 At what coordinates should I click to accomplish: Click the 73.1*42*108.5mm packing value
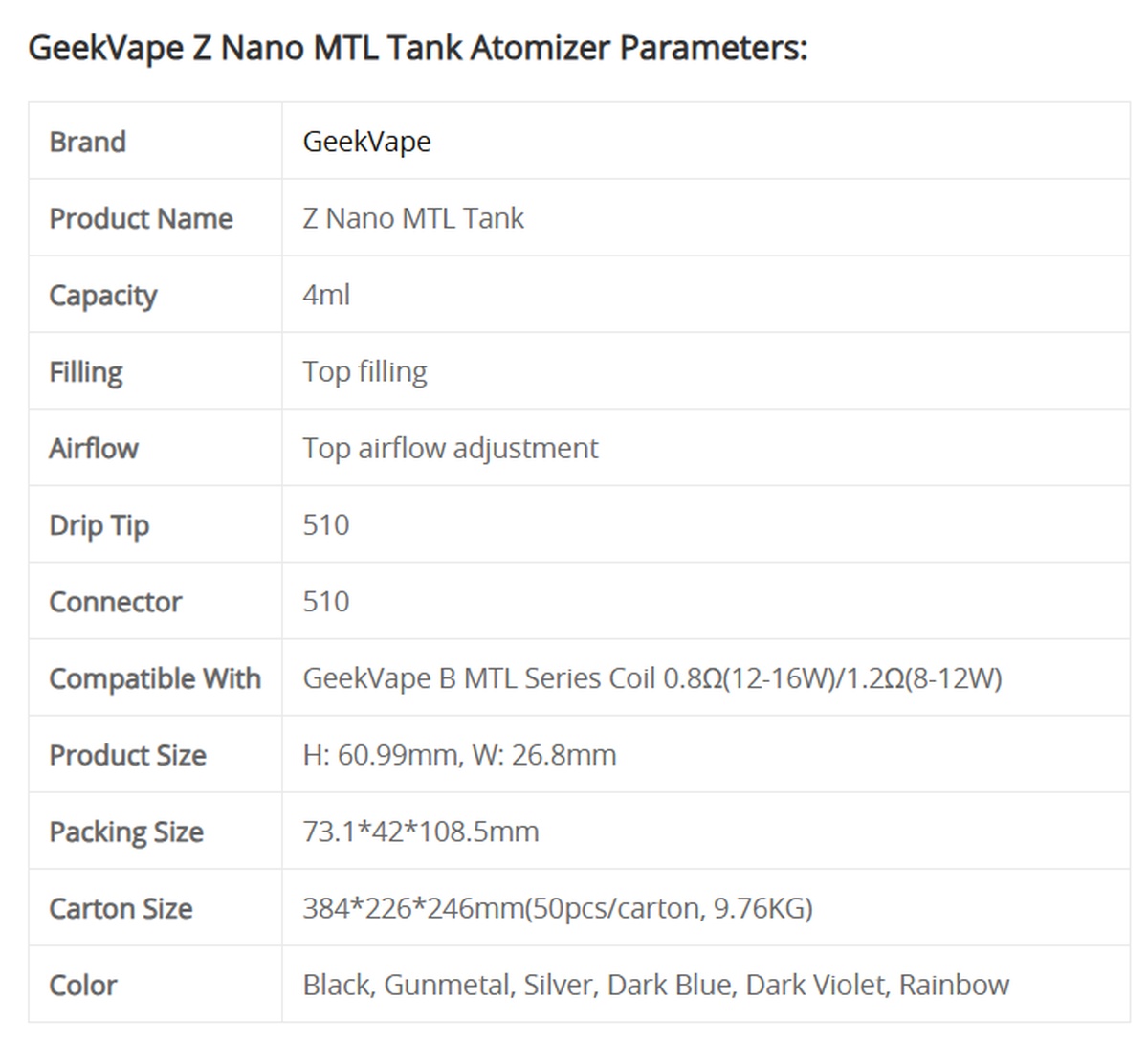click(421, 832)
